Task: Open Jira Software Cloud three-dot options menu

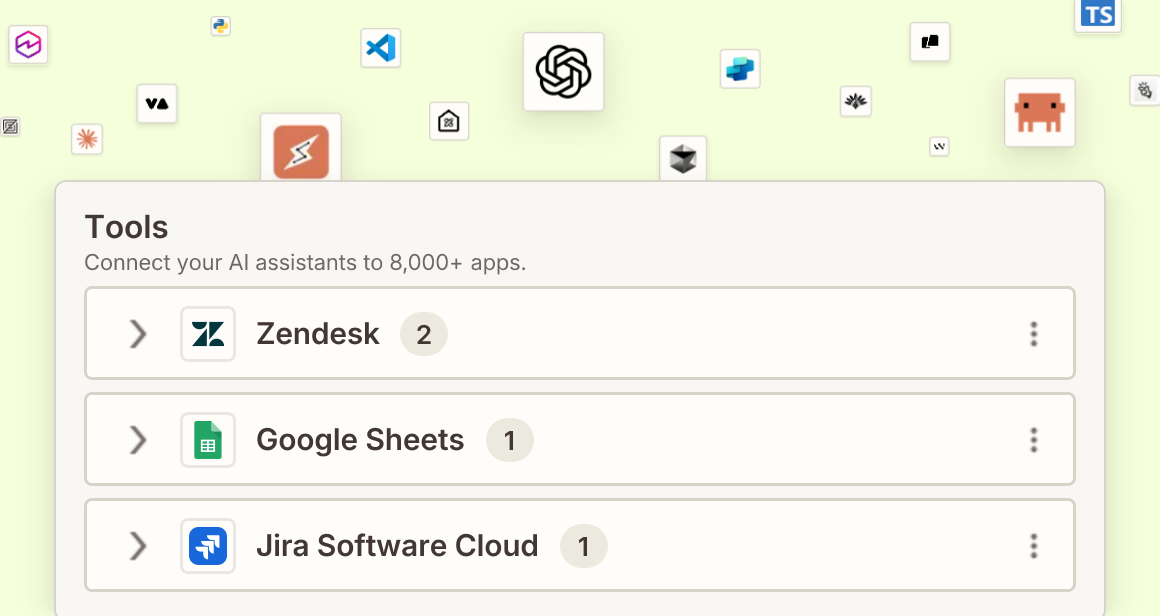Action: [1033, 546]
